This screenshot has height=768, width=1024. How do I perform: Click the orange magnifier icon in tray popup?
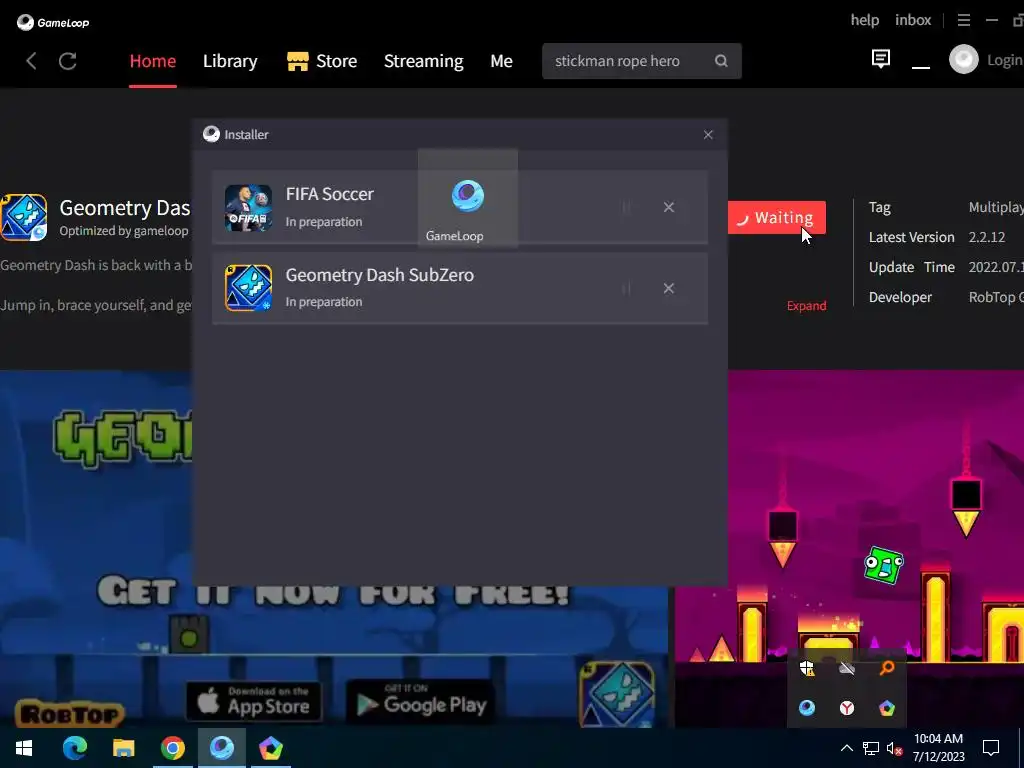coord(887,667)
